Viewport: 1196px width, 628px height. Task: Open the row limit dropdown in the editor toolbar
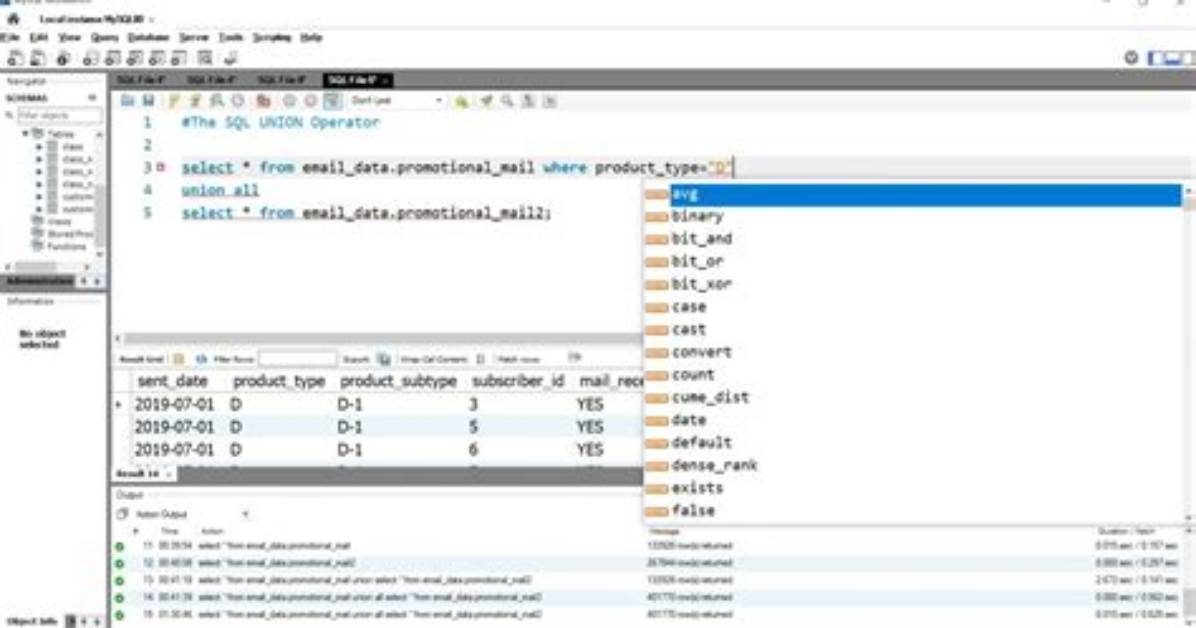coord(397,101)
